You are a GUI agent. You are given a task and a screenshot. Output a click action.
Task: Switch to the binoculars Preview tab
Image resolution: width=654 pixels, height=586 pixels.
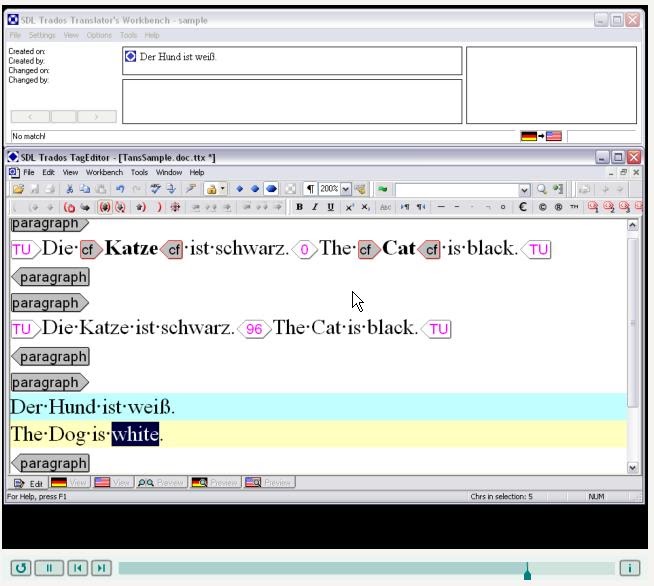(x=161, y=483)
